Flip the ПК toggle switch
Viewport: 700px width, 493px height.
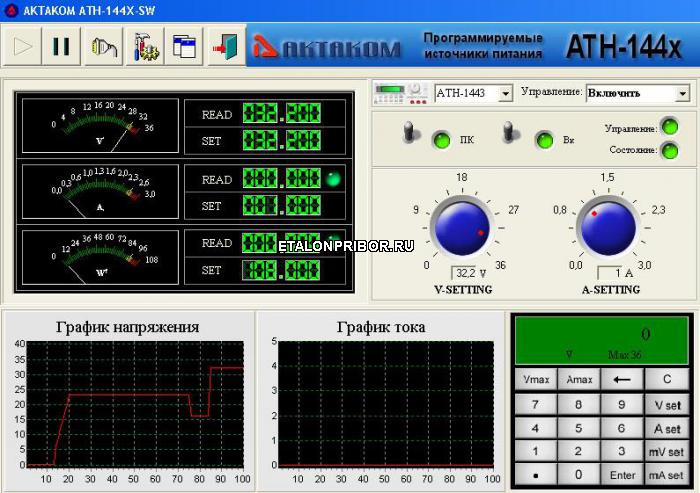(x=410, y=135)
